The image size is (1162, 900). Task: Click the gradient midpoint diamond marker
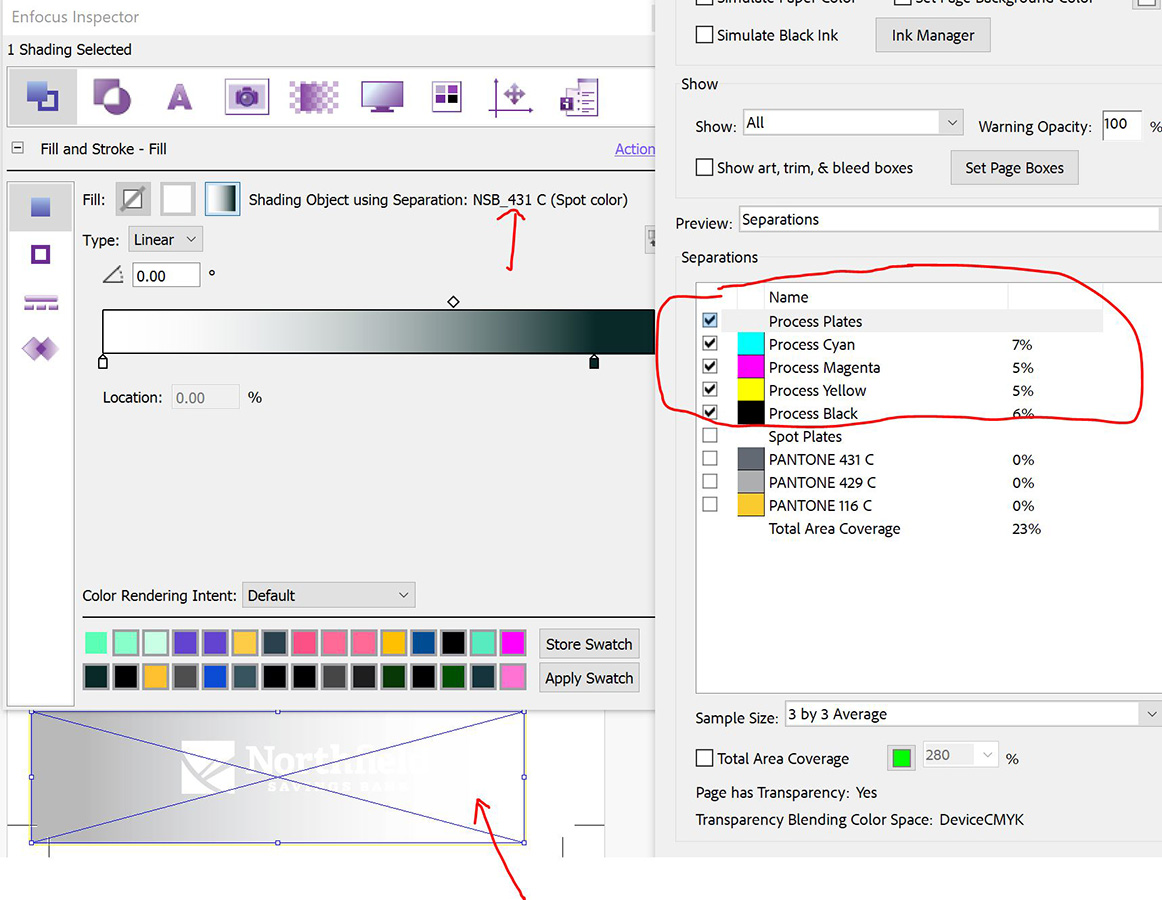(x=454, y=302)
